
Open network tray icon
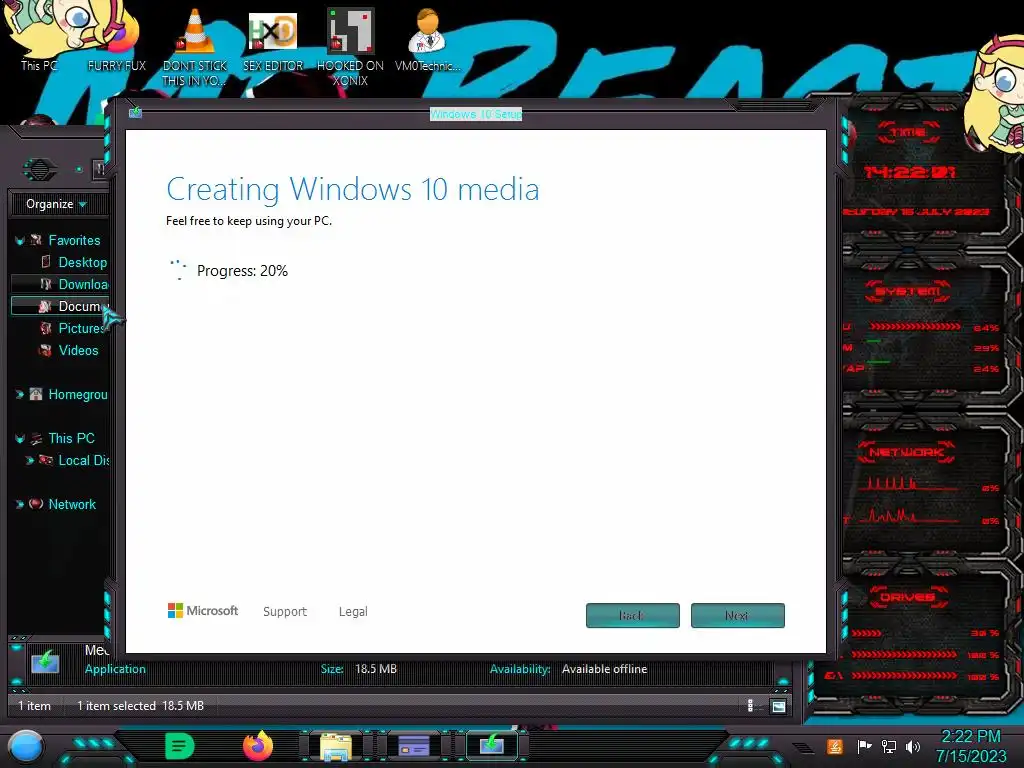click(889, 746)
